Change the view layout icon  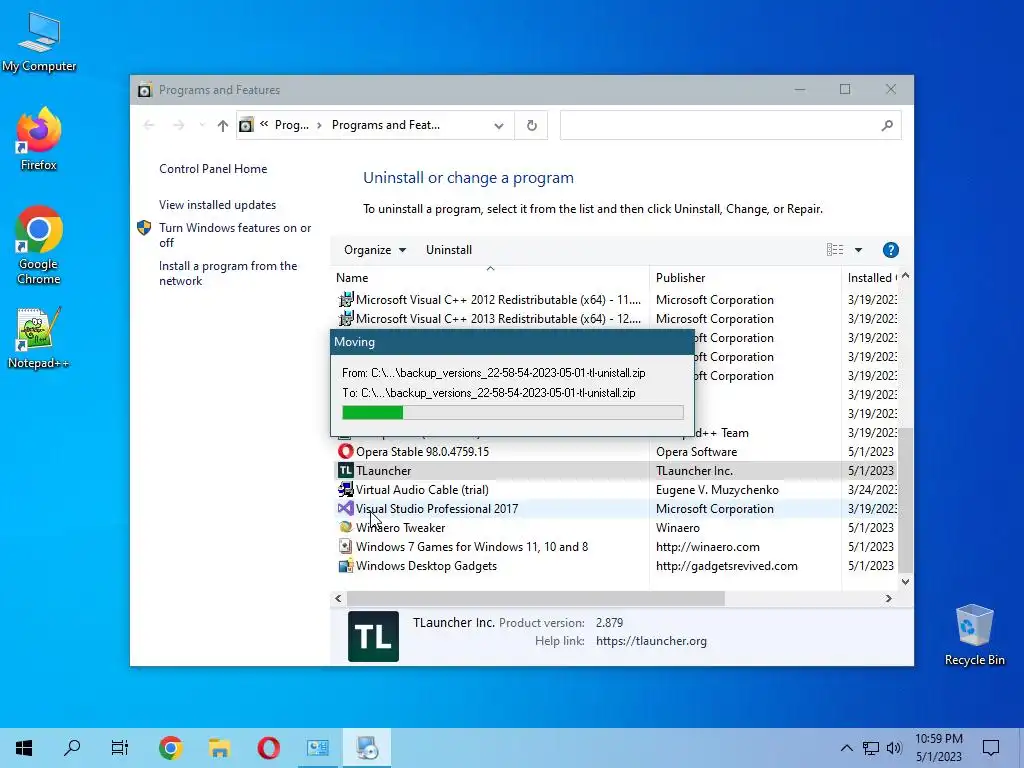tap(835, 249)
